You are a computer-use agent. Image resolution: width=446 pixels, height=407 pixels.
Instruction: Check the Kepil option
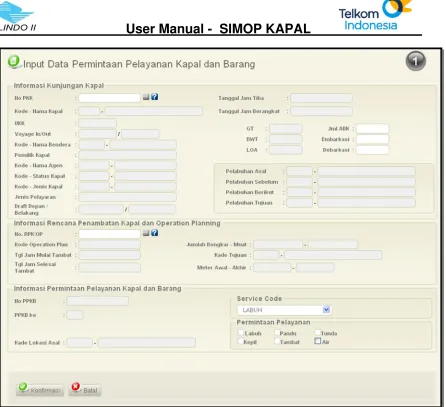(241, 341)
